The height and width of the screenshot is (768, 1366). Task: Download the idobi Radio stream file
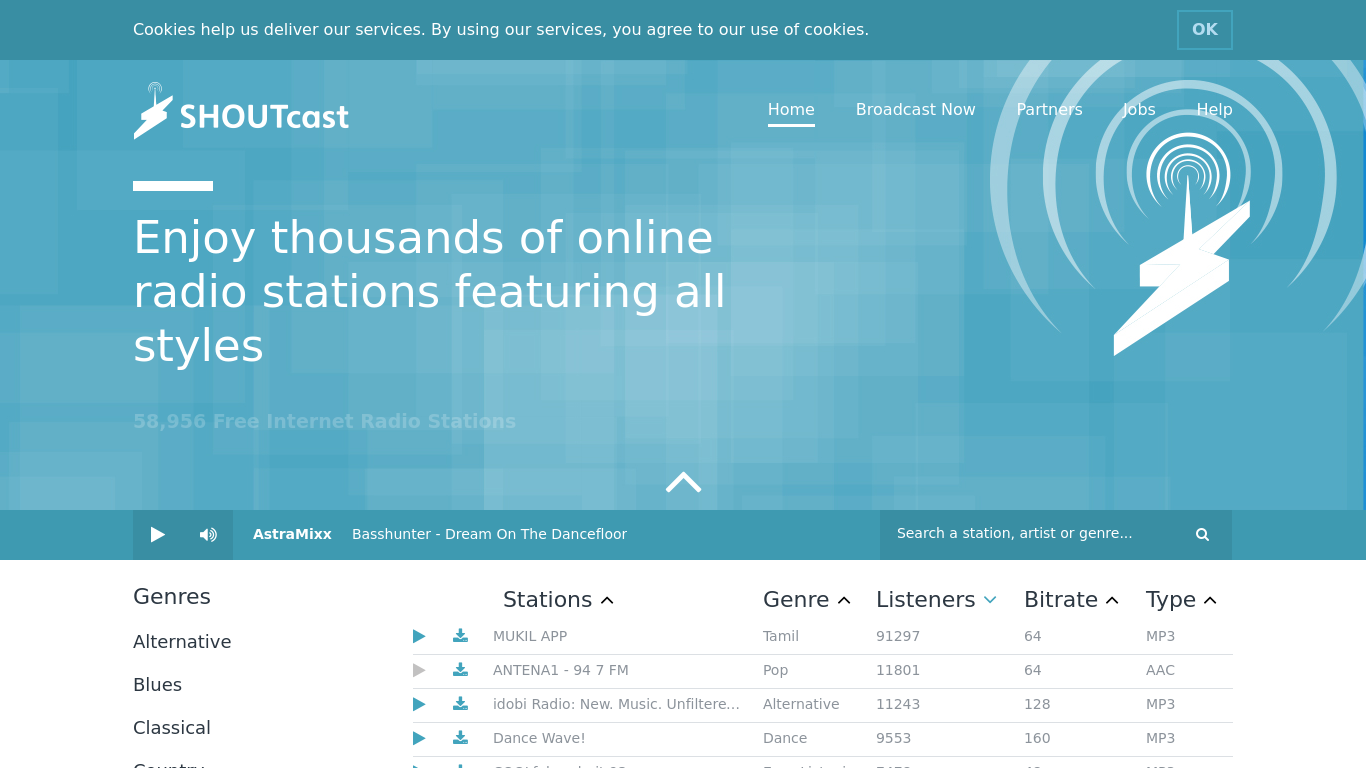coord(460,704)
